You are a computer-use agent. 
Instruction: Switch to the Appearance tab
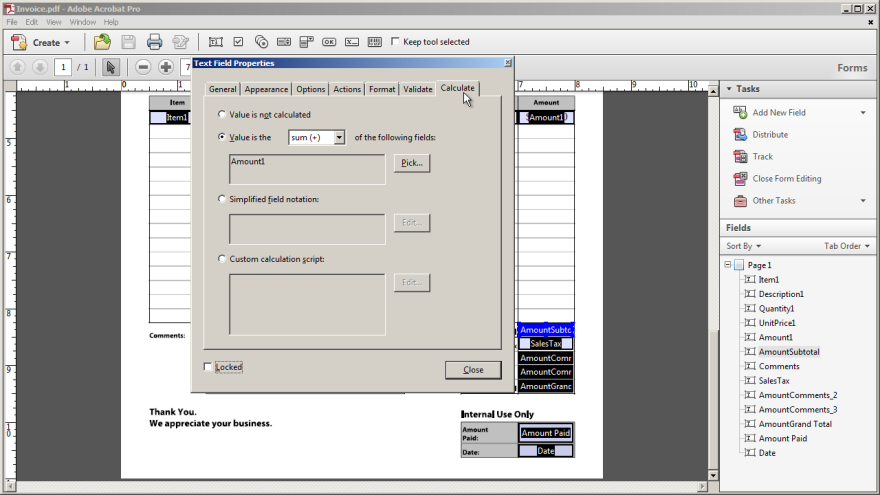tap(266, 89)
